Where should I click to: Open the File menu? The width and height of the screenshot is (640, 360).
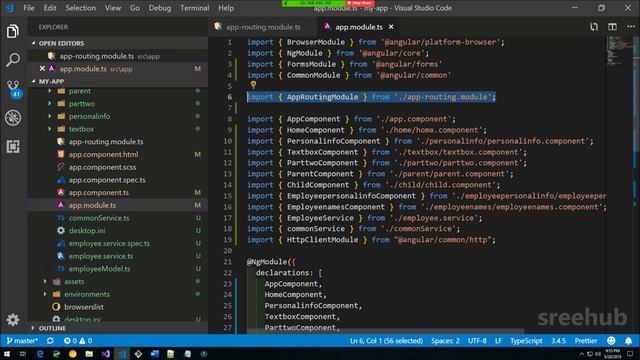29,8
